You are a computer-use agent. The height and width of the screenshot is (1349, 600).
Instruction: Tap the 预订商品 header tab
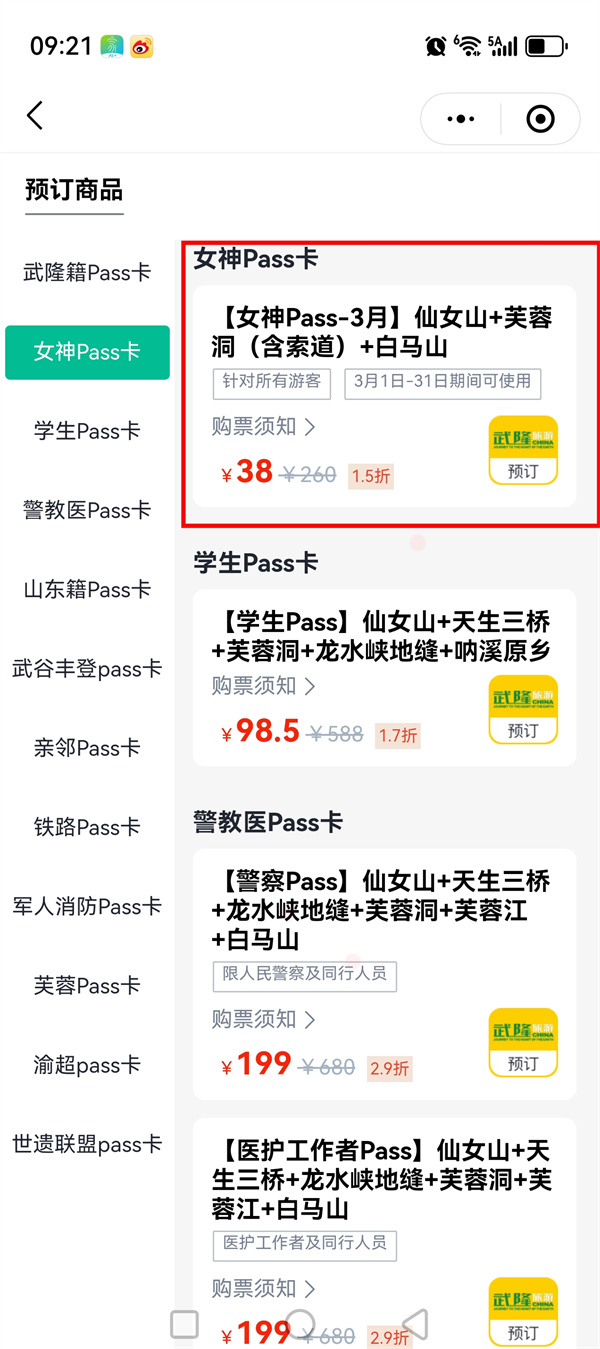point(74,190)
